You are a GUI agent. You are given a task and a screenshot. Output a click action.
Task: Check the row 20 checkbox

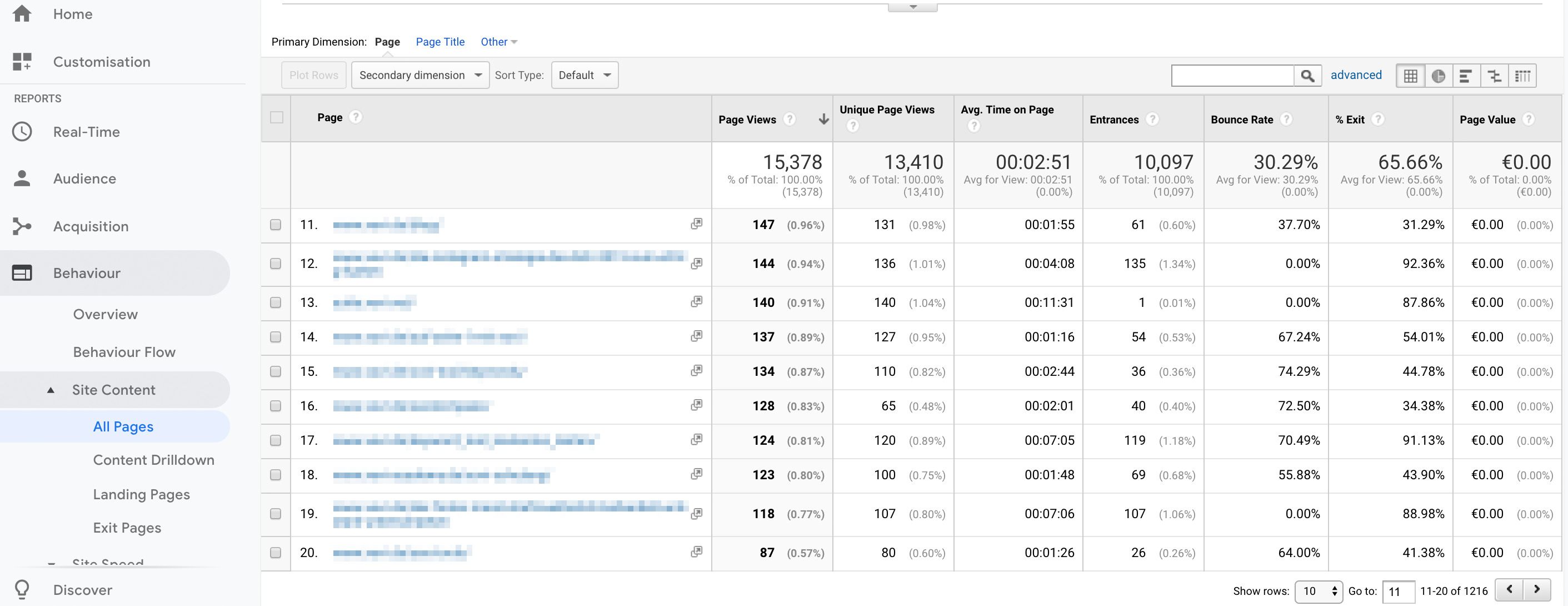[276, 553]
